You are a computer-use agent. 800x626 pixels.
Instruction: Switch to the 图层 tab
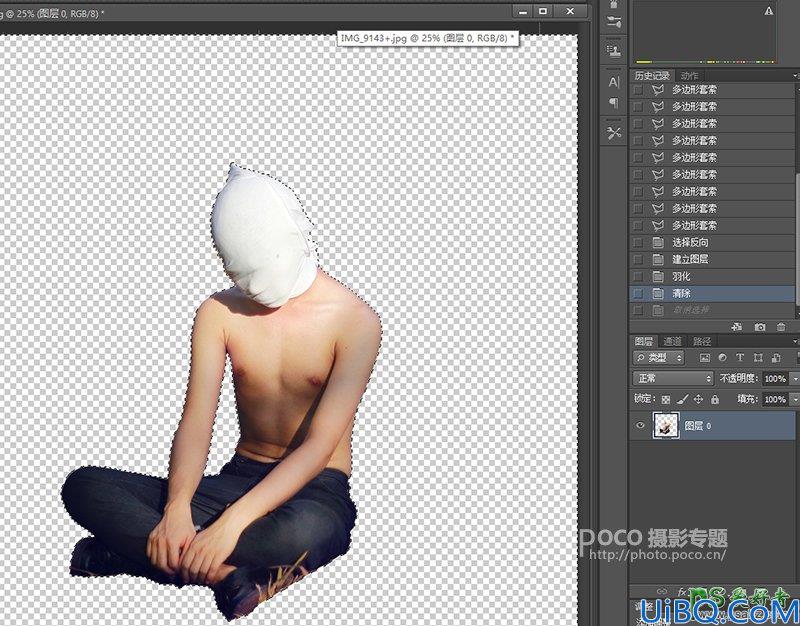pos(644,341)
